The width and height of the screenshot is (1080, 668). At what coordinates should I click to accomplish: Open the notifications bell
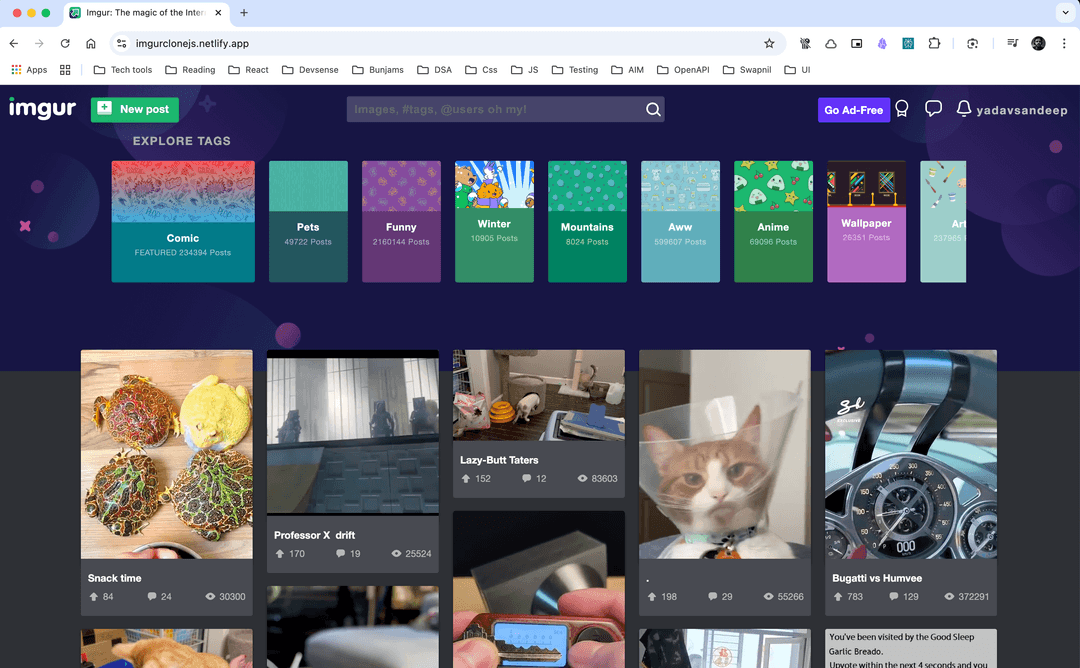[x=964, y=109]
